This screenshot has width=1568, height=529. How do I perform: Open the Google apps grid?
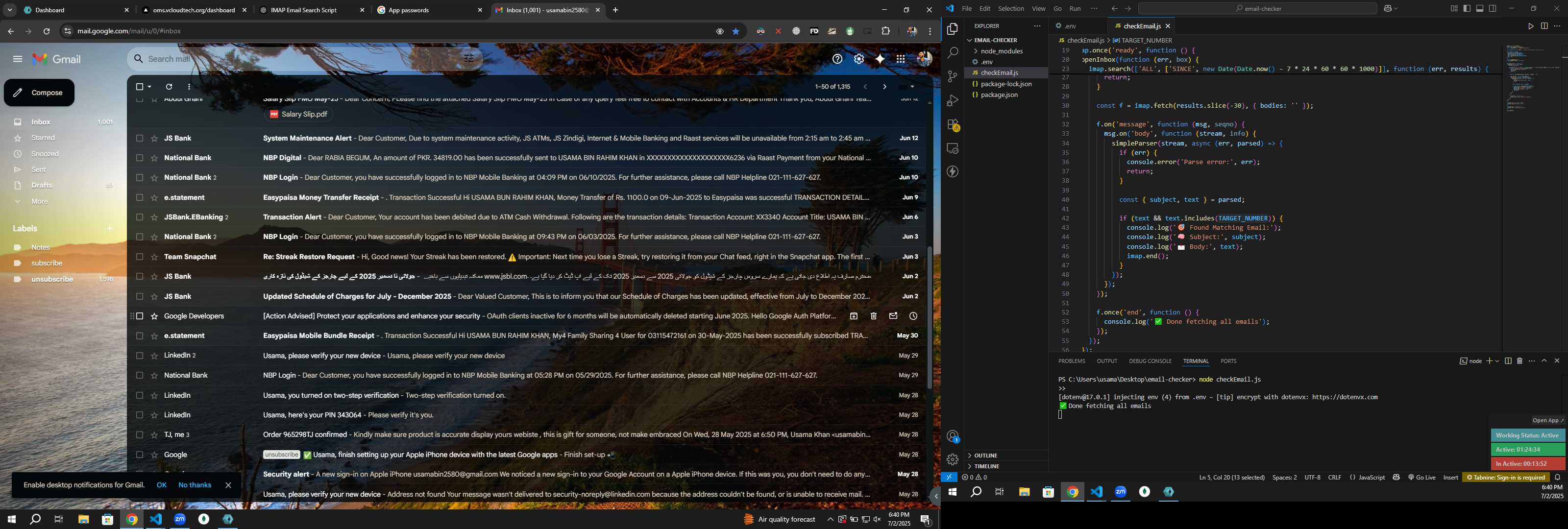coord(900,59)
